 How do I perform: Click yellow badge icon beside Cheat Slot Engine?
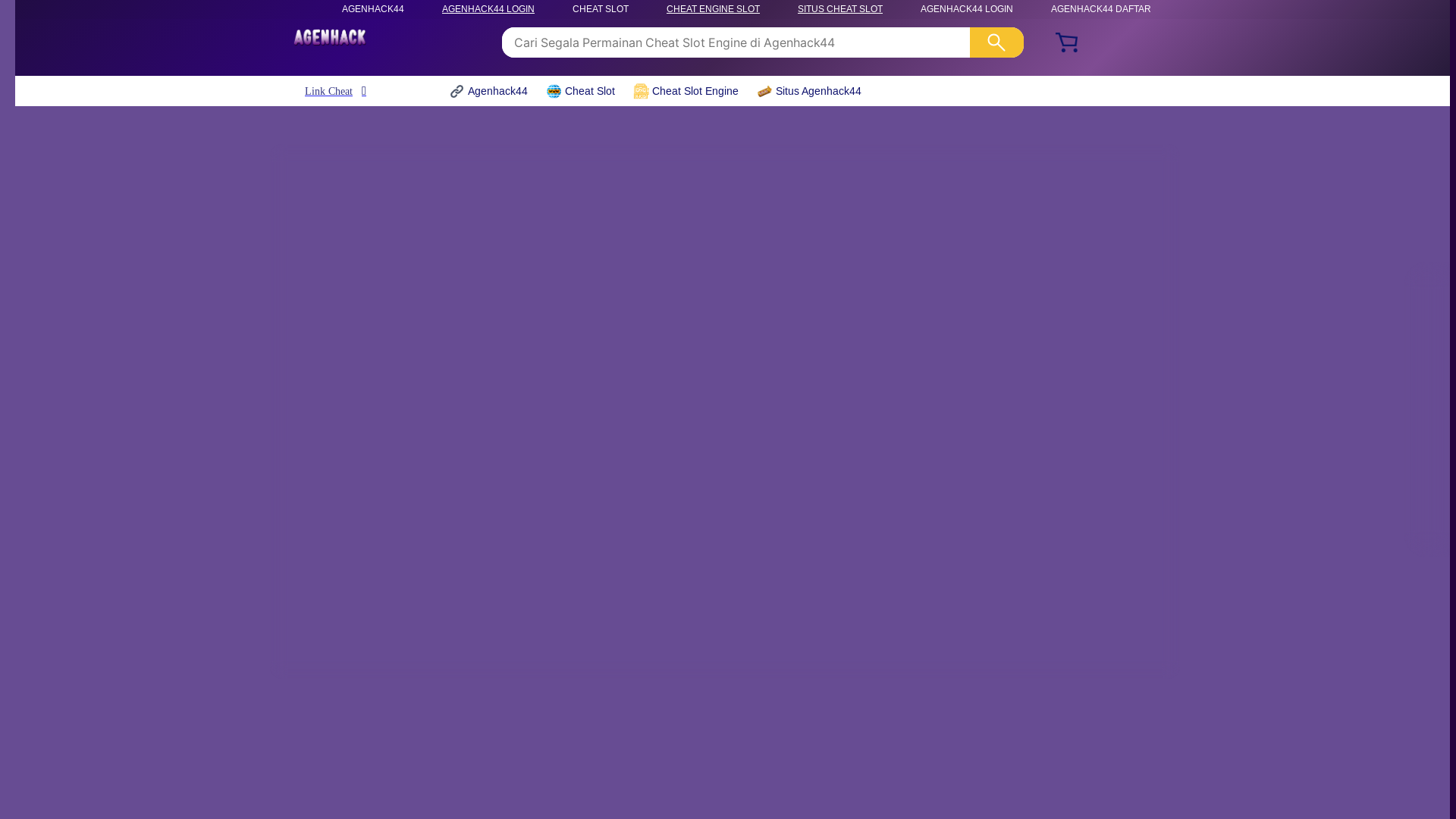(642, 91)
